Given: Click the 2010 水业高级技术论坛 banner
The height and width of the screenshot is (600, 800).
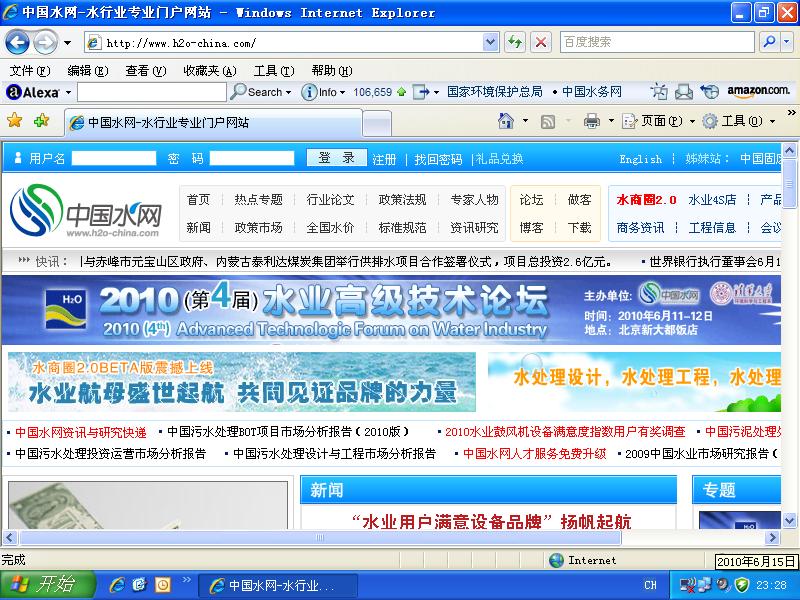Looking at the screenshot, I should pyautogui.click(x=391, y=310).
